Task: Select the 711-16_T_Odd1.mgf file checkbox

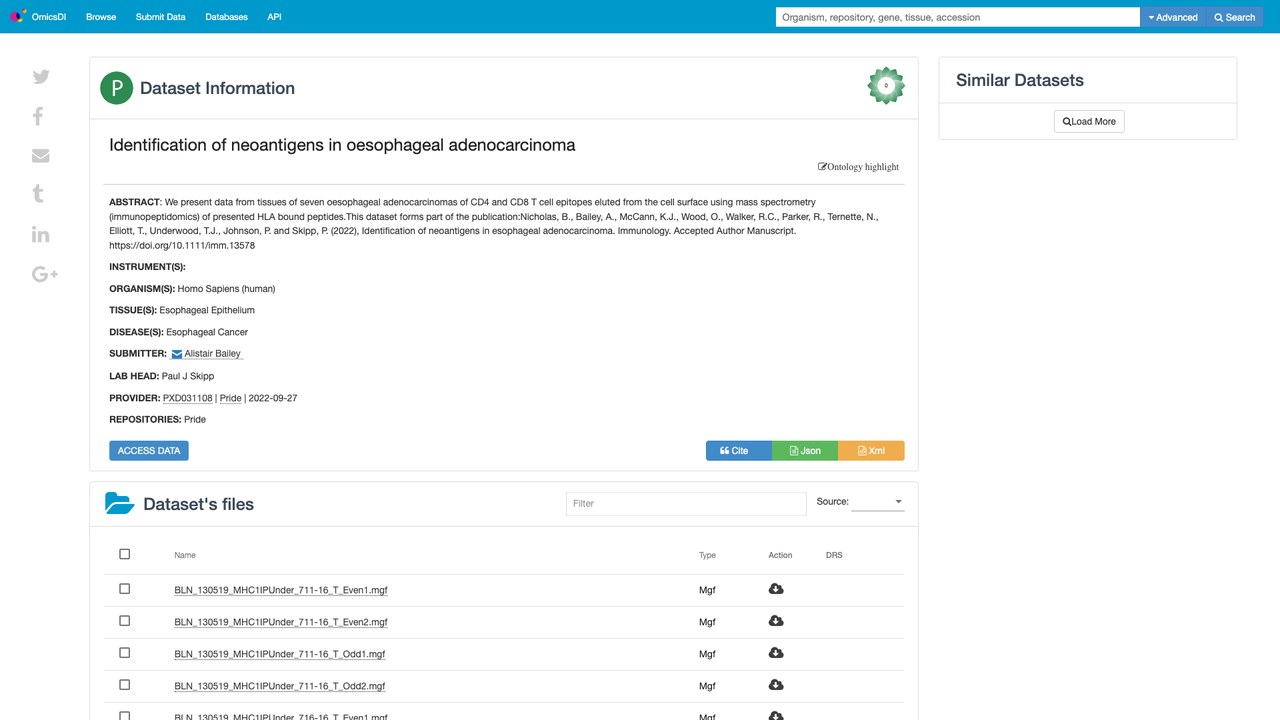Action: click(125, 653)
